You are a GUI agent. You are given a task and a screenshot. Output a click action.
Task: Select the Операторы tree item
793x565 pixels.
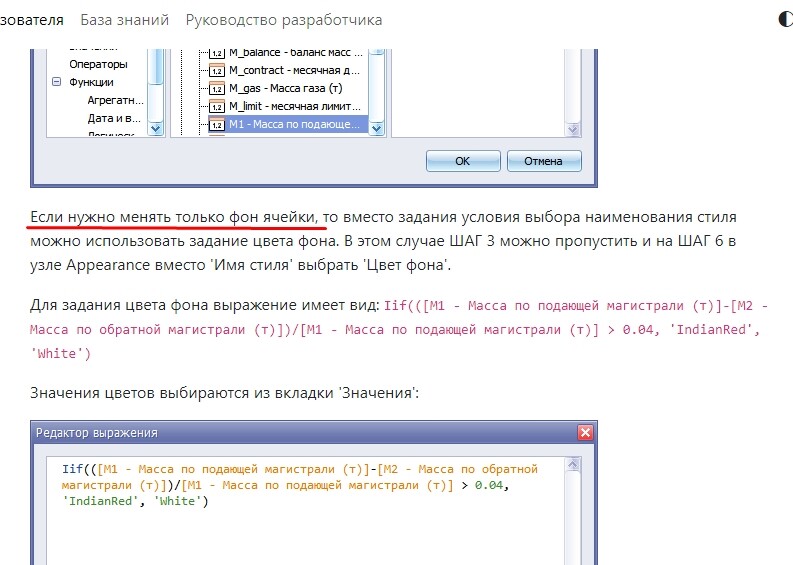click(x=98, y=64)
